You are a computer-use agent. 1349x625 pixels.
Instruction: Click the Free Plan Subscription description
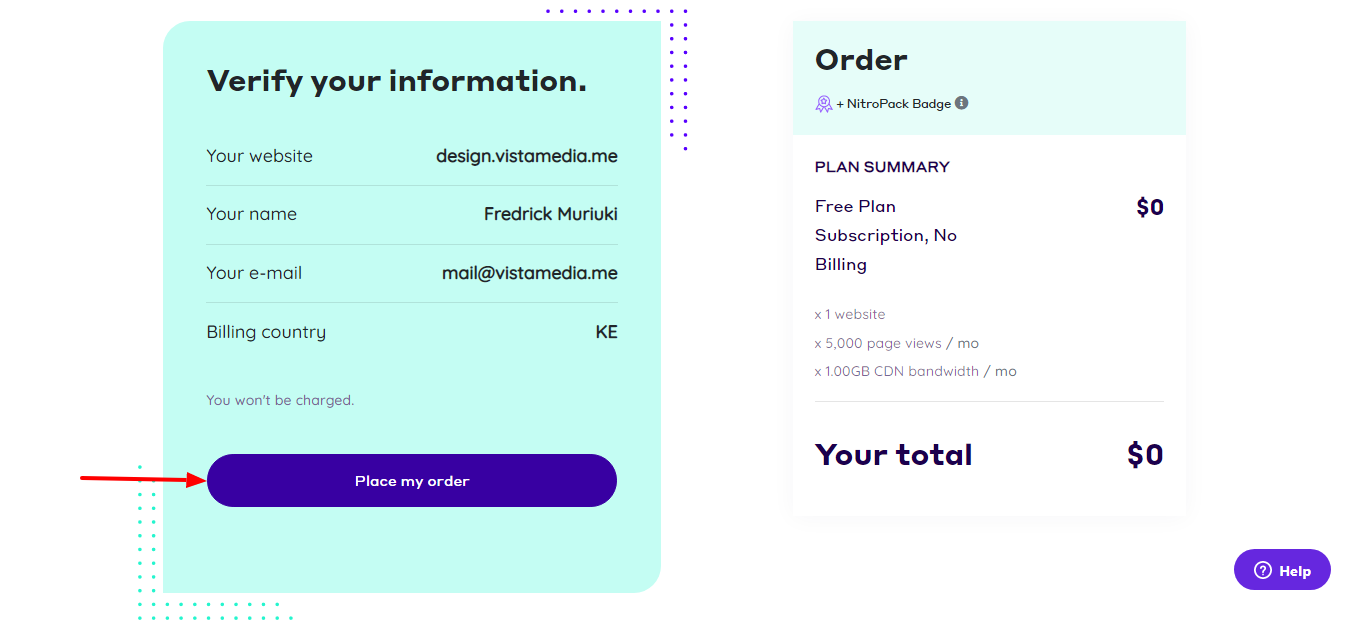(885, 235)
